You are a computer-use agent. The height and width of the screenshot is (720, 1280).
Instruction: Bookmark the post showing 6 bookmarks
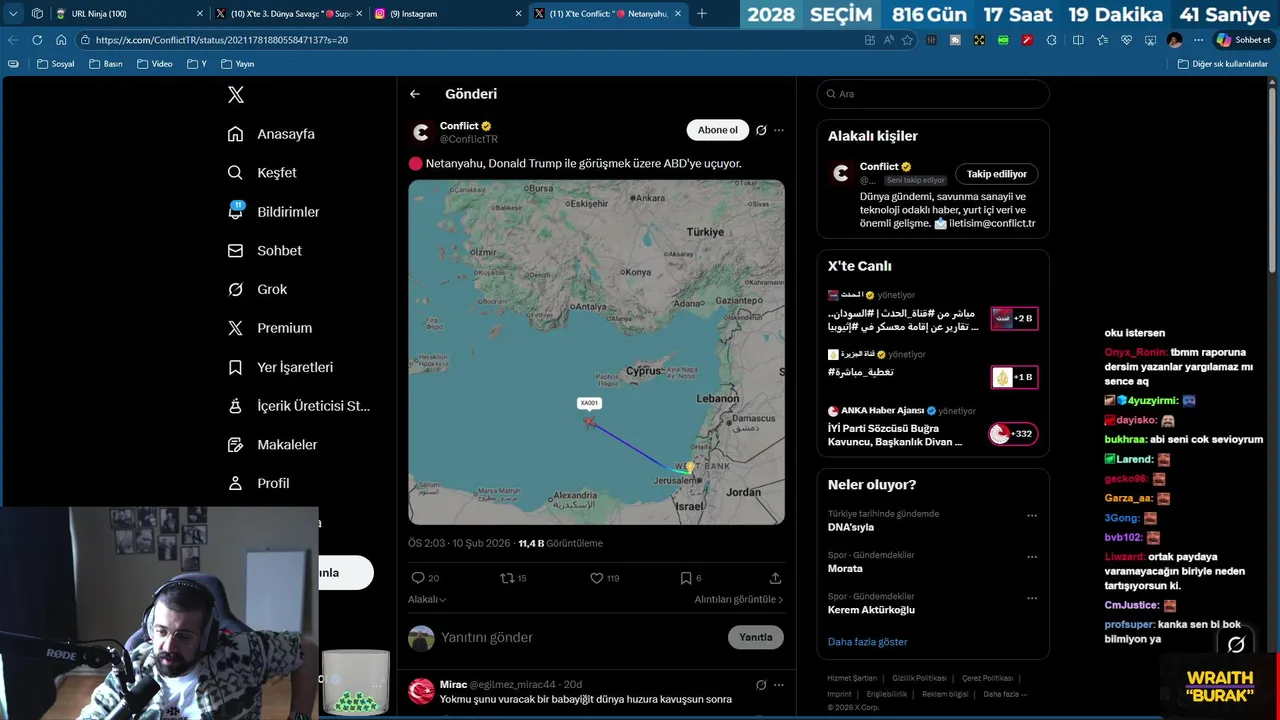[x=685, y=578]
